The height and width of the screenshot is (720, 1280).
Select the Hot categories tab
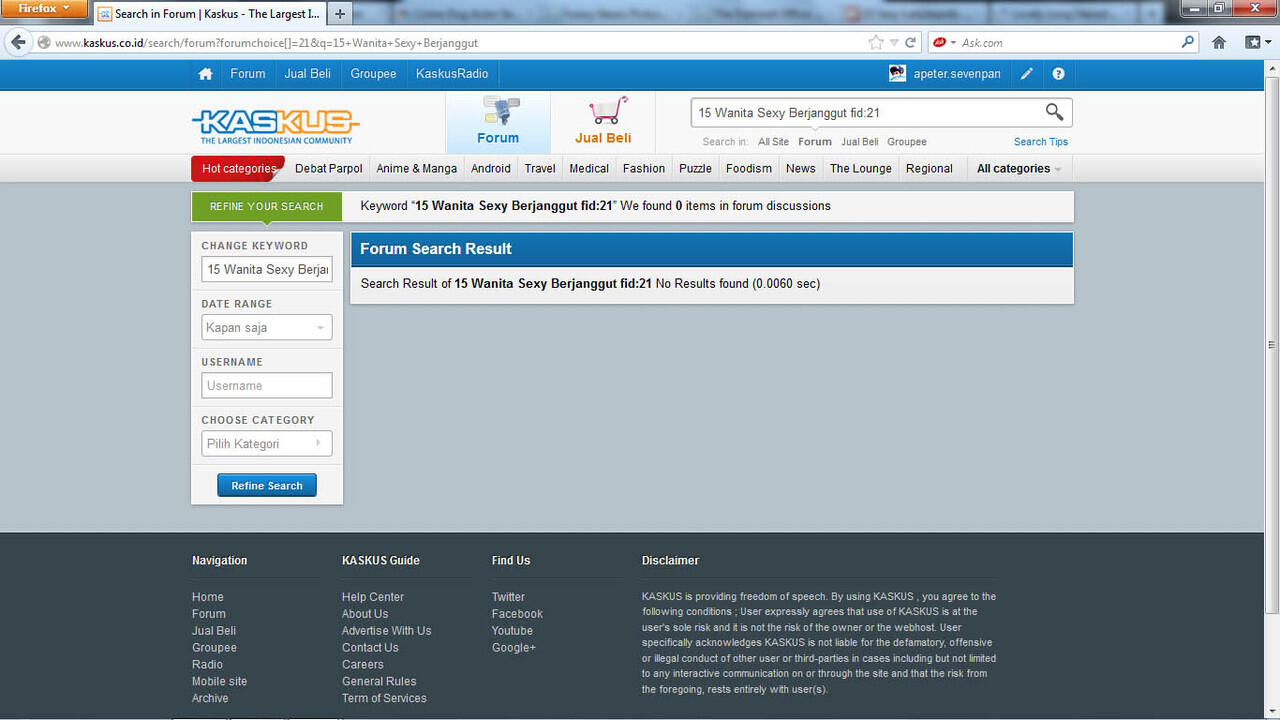click(238, 168)
